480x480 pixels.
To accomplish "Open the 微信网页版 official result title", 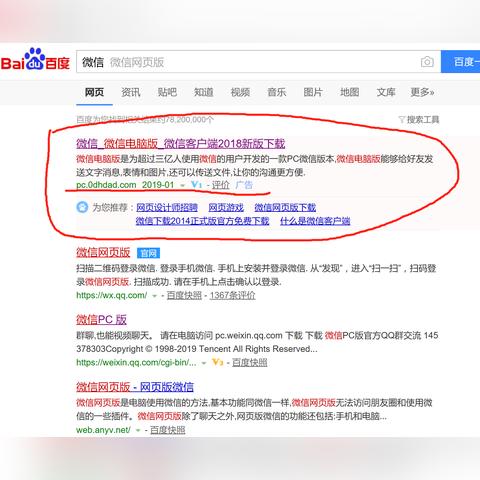I will coord(103,253).
